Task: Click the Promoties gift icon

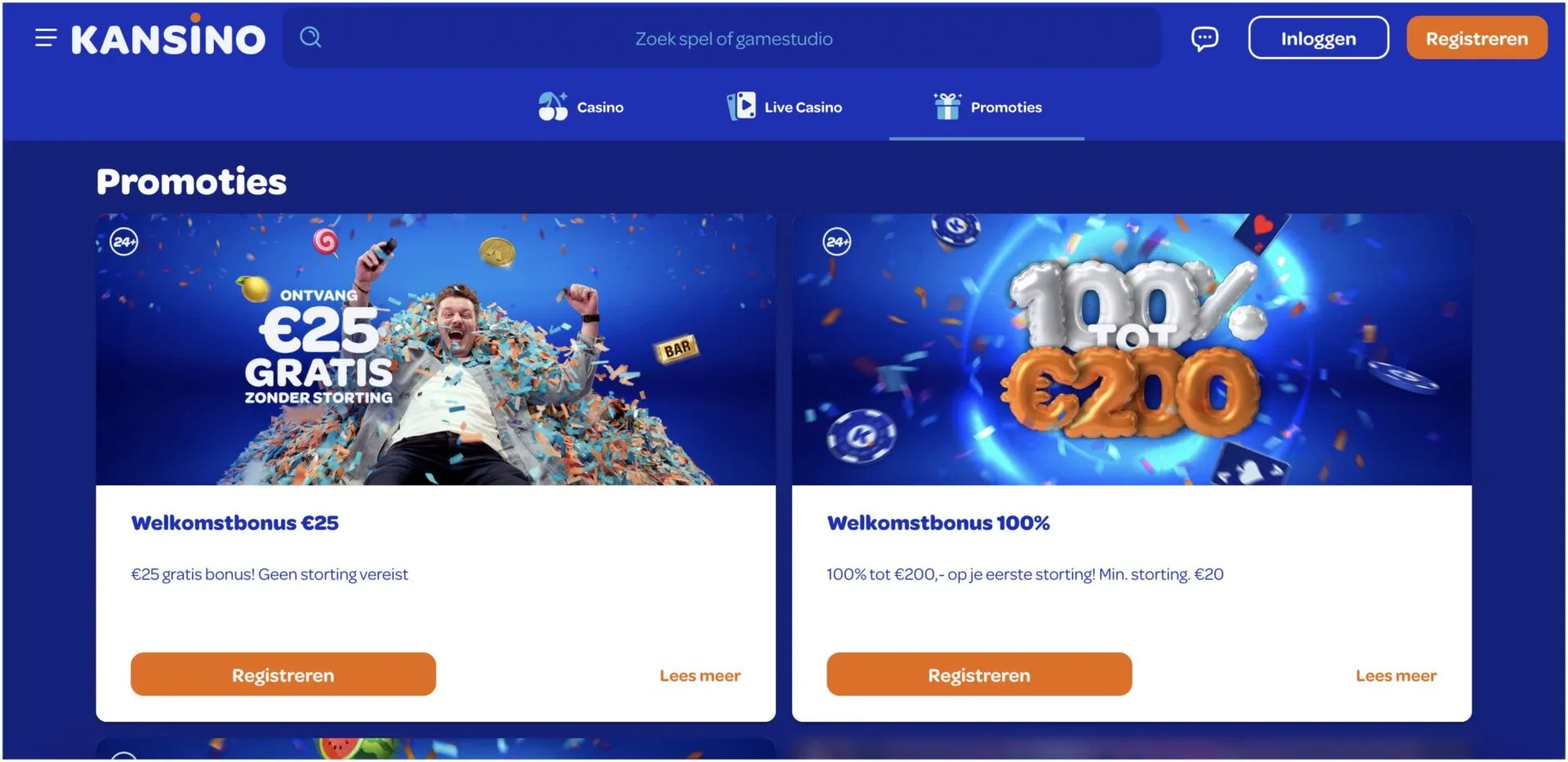Action: pos(947,106)
